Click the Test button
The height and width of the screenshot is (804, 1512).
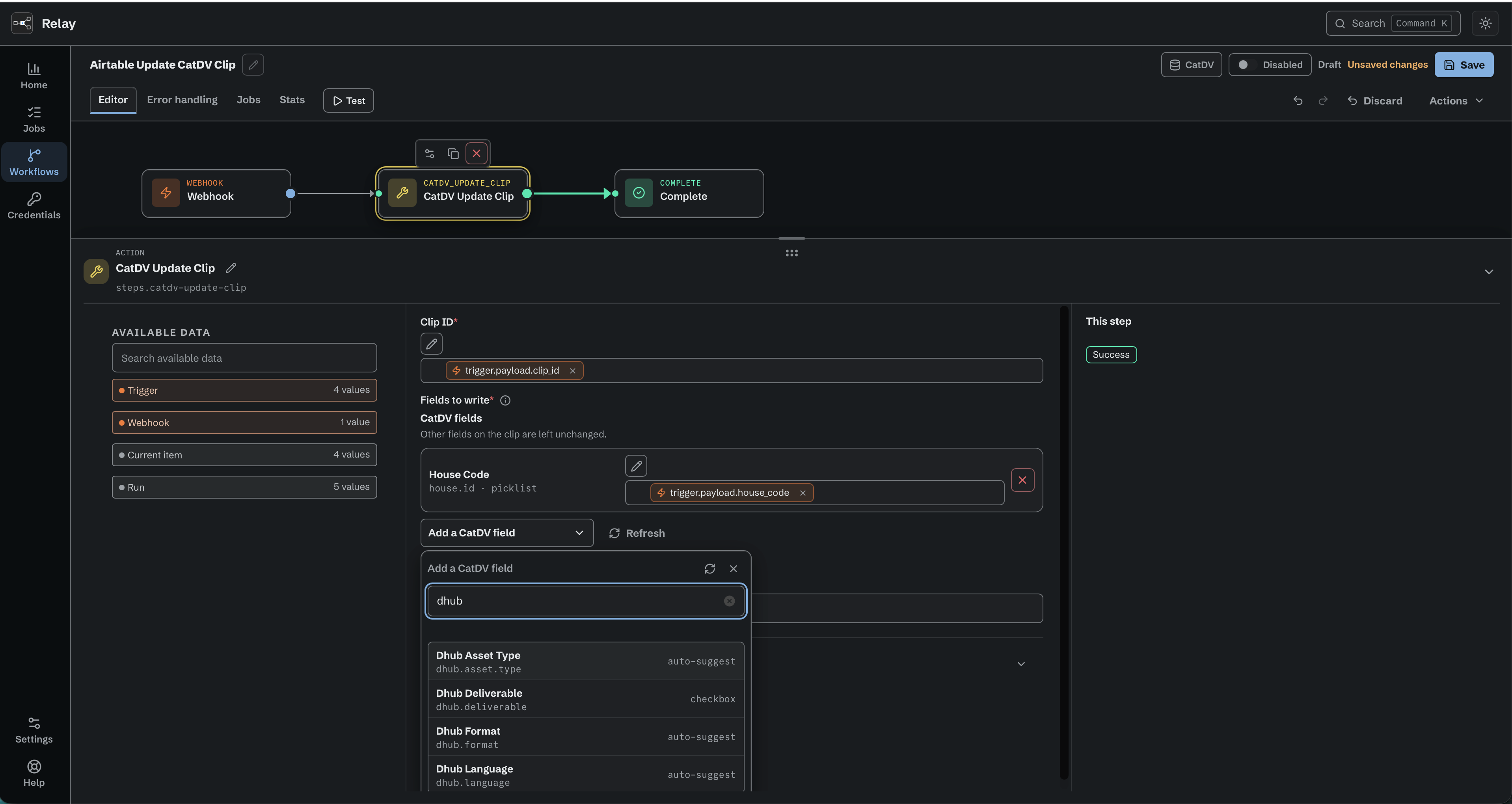pos(349,101)
